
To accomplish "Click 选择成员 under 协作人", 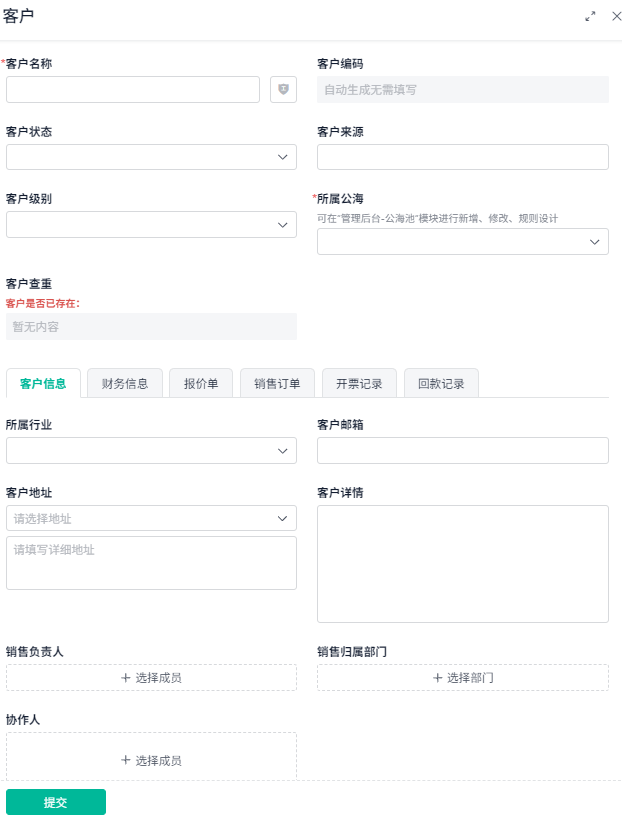I will (x=151, y=759).
